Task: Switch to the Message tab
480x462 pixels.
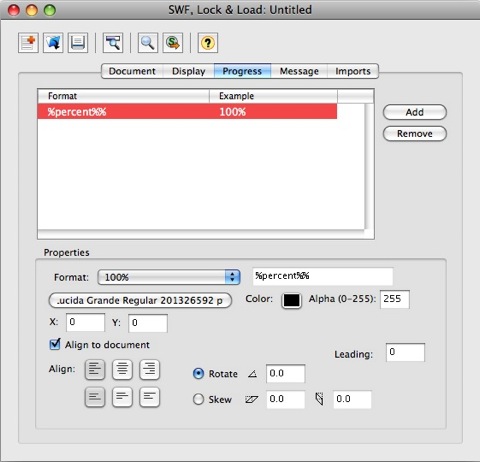Action: (x=299, y=71)
